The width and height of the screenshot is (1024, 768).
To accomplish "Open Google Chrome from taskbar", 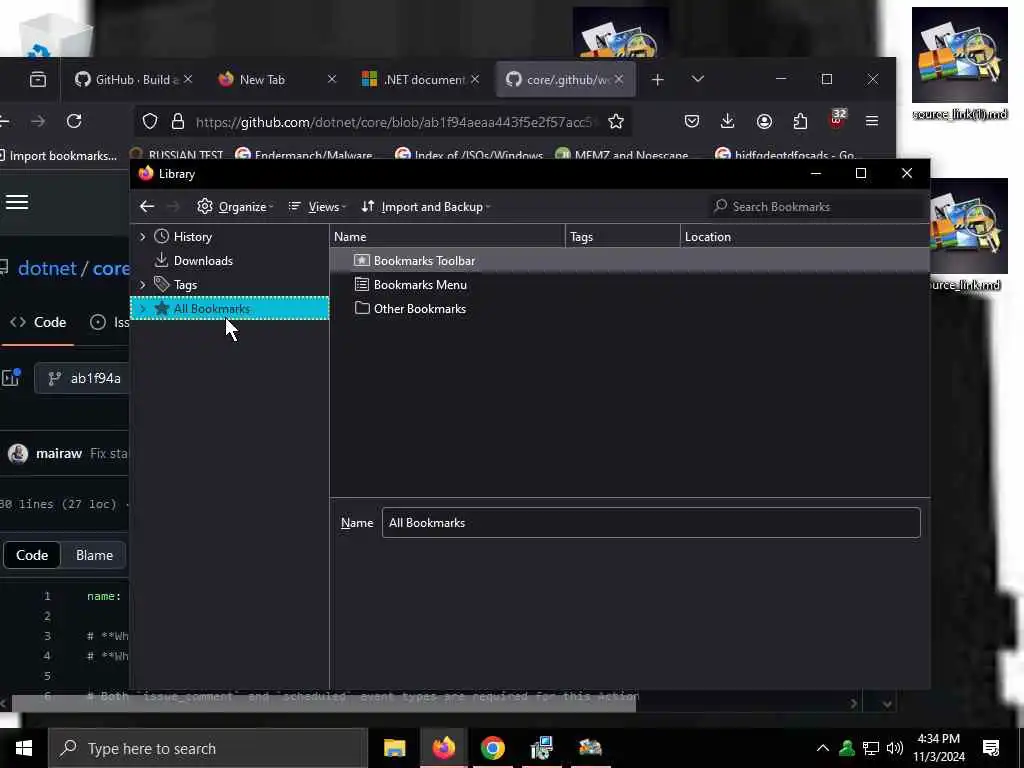I will point(492,748).
